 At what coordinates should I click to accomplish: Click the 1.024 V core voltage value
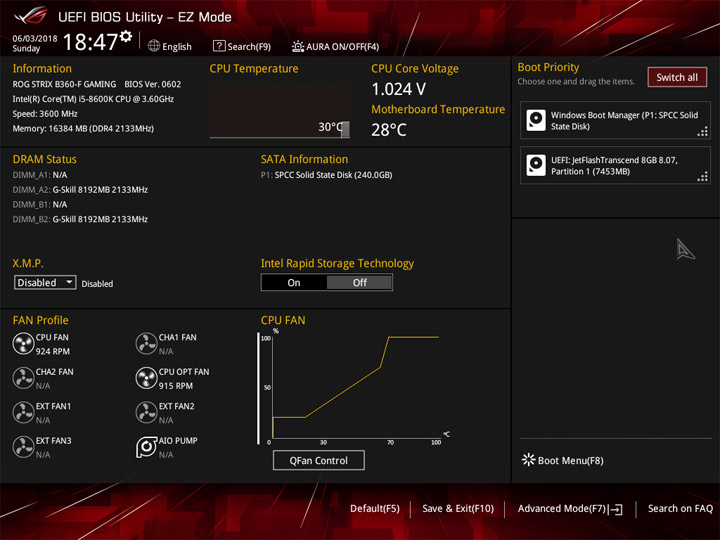399,89
